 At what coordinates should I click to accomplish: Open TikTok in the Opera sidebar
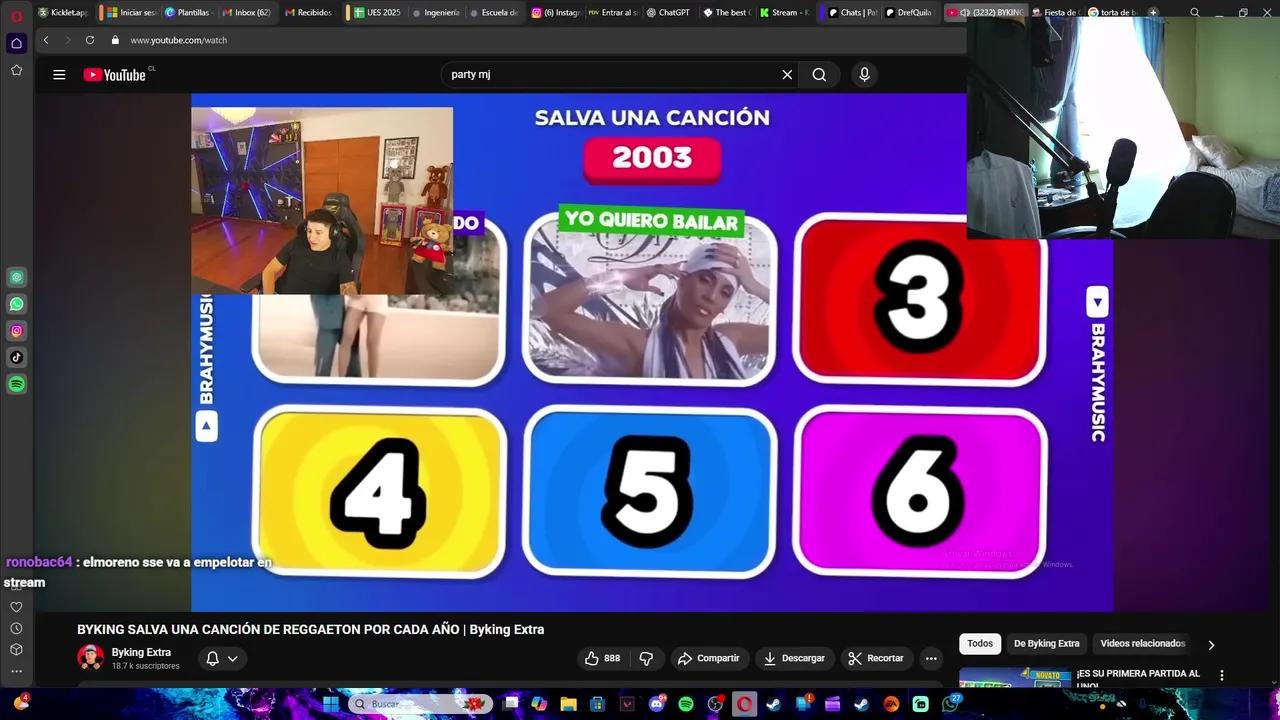click(16, 357)
